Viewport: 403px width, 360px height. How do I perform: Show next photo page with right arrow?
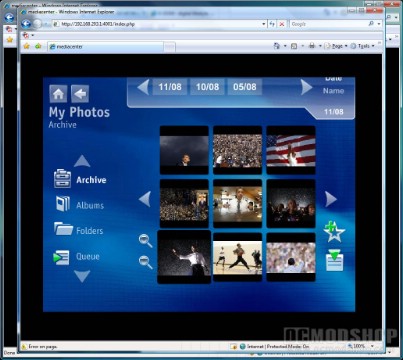(331, 199)
